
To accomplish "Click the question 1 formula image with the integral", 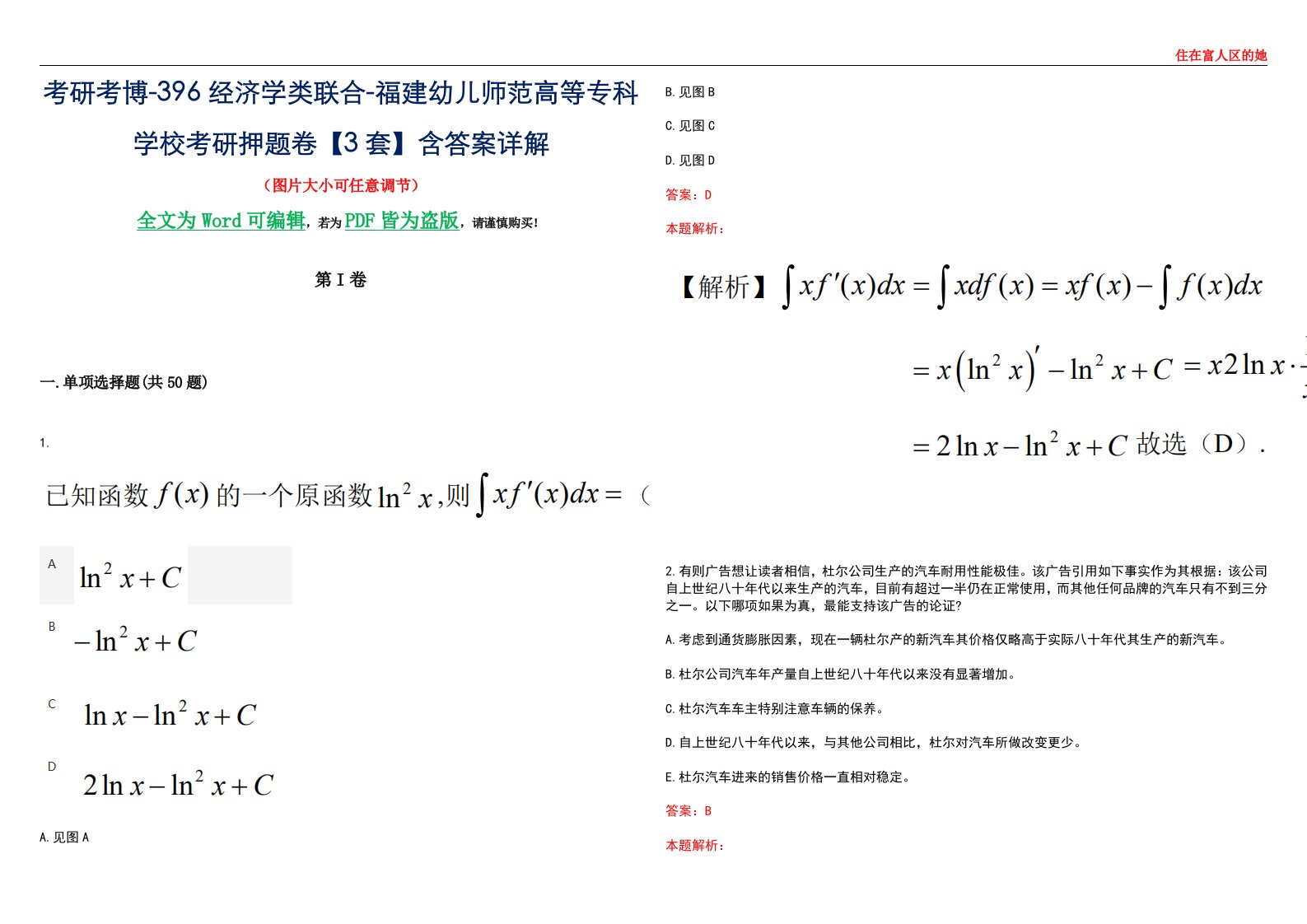I will click(x=347, y=495).
